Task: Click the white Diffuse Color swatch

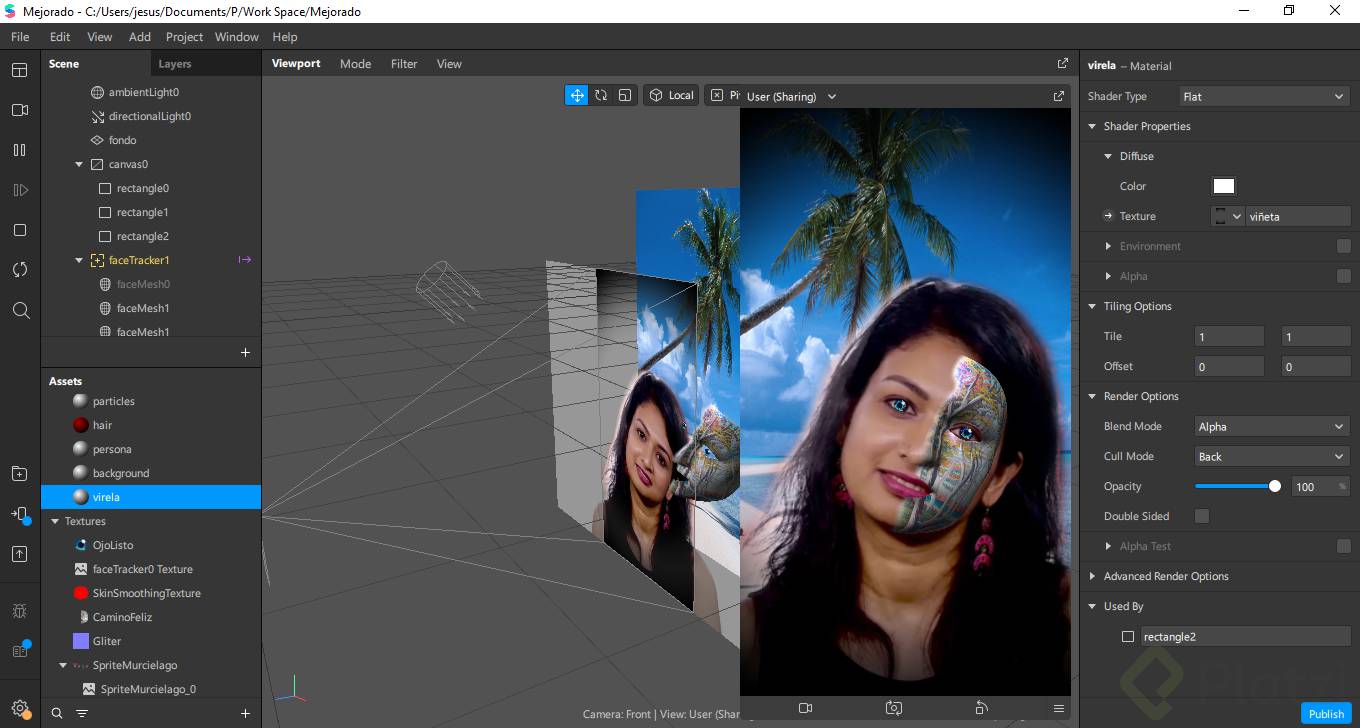Action: tap(1223, 186)
